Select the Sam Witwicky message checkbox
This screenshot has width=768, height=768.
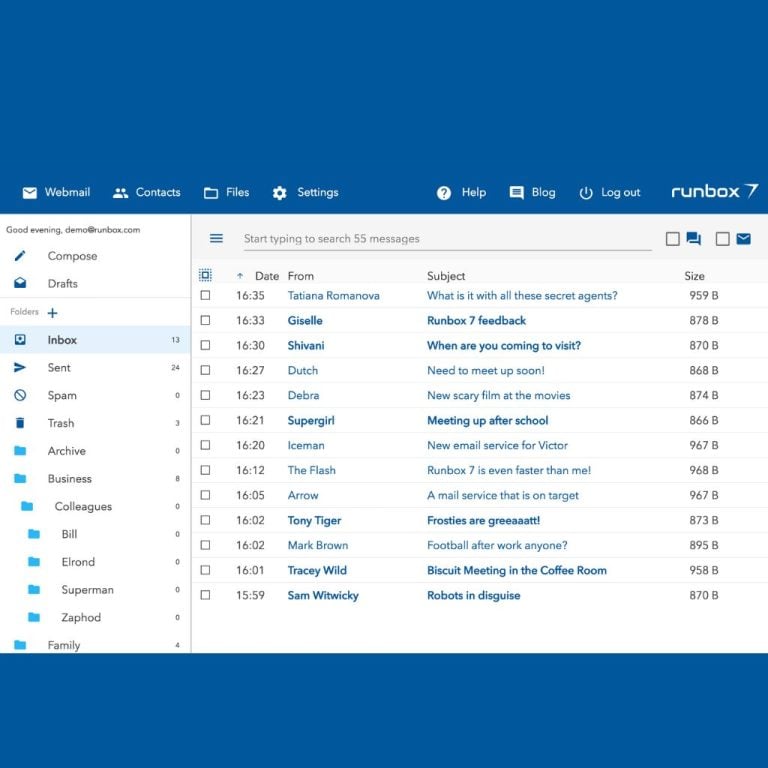tap(205, 595)
